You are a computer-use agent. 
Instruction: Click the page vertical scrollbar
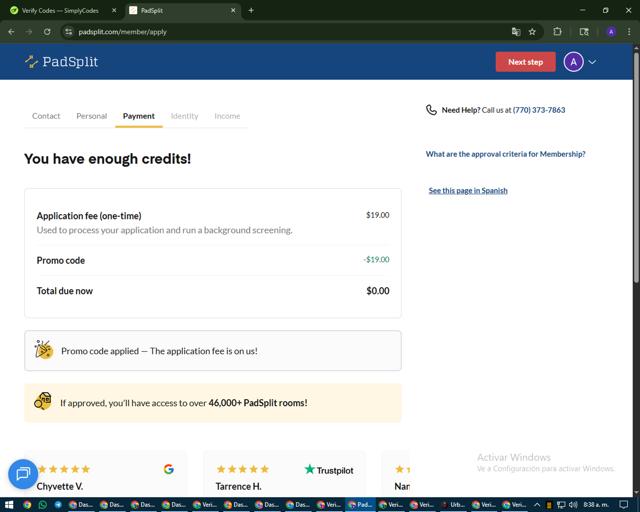(x=636, y=167)
